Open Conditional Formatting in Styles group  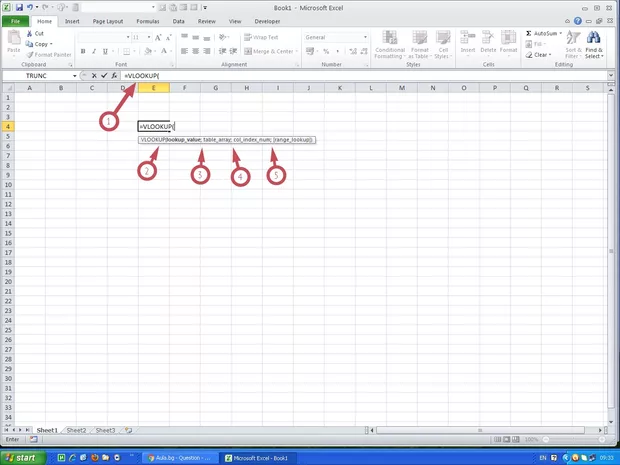tap(390, 44)
